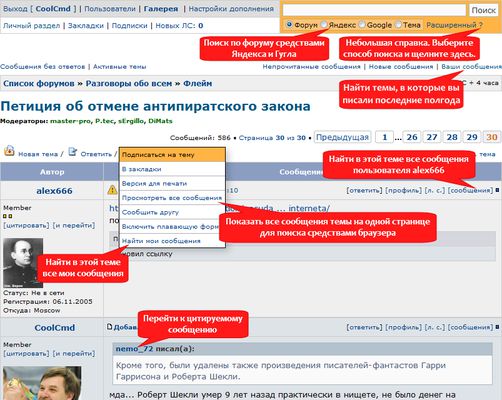Click the warning triangle icon in alex666's post

112,190
